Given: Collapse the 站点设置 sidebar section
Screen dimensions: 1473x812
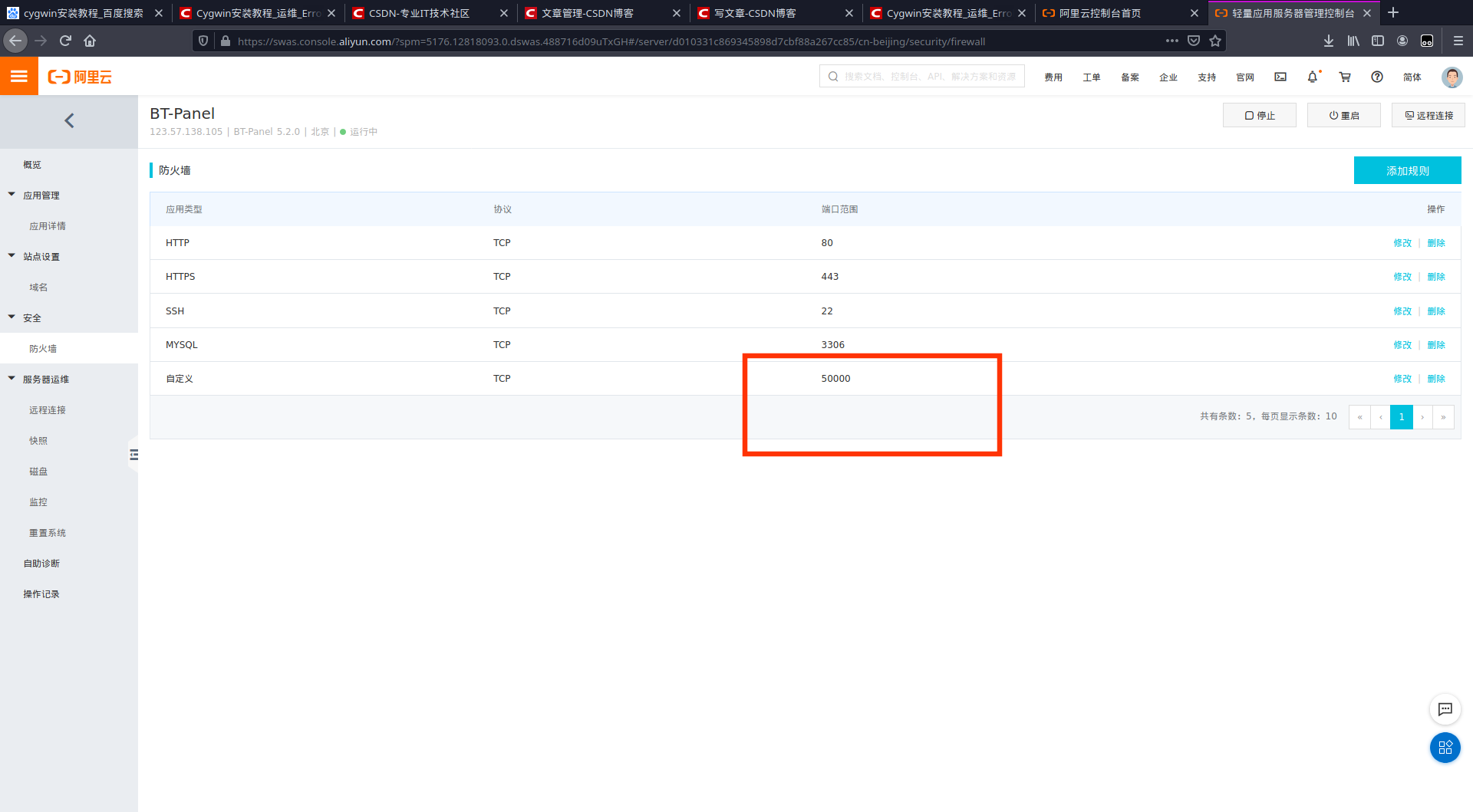Looking at the screenshot, I should 12,256.
